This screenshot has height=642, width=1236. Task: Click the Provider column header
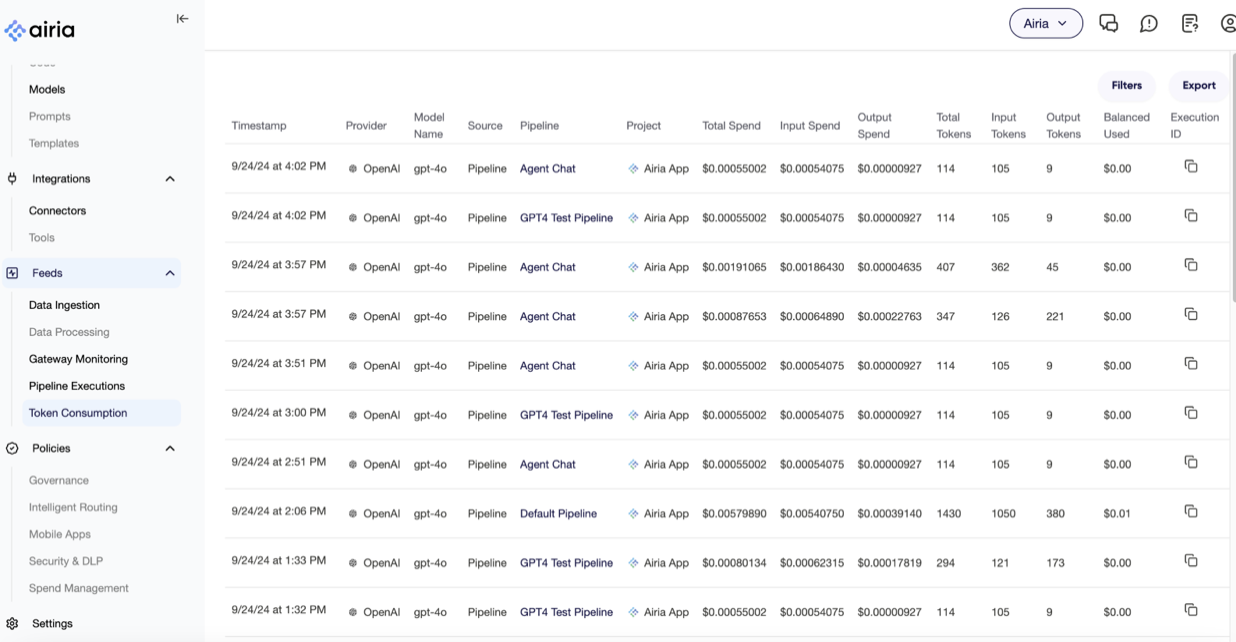tap(366, 126)
